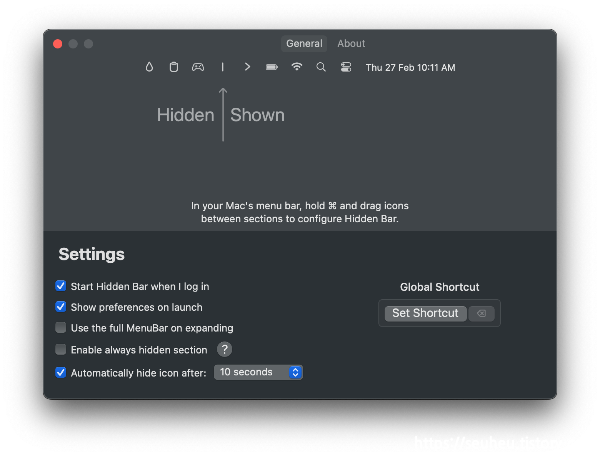Viewport: 600px width, 456px height.
Task: Open the help question mark button
Action: (225, 349)
